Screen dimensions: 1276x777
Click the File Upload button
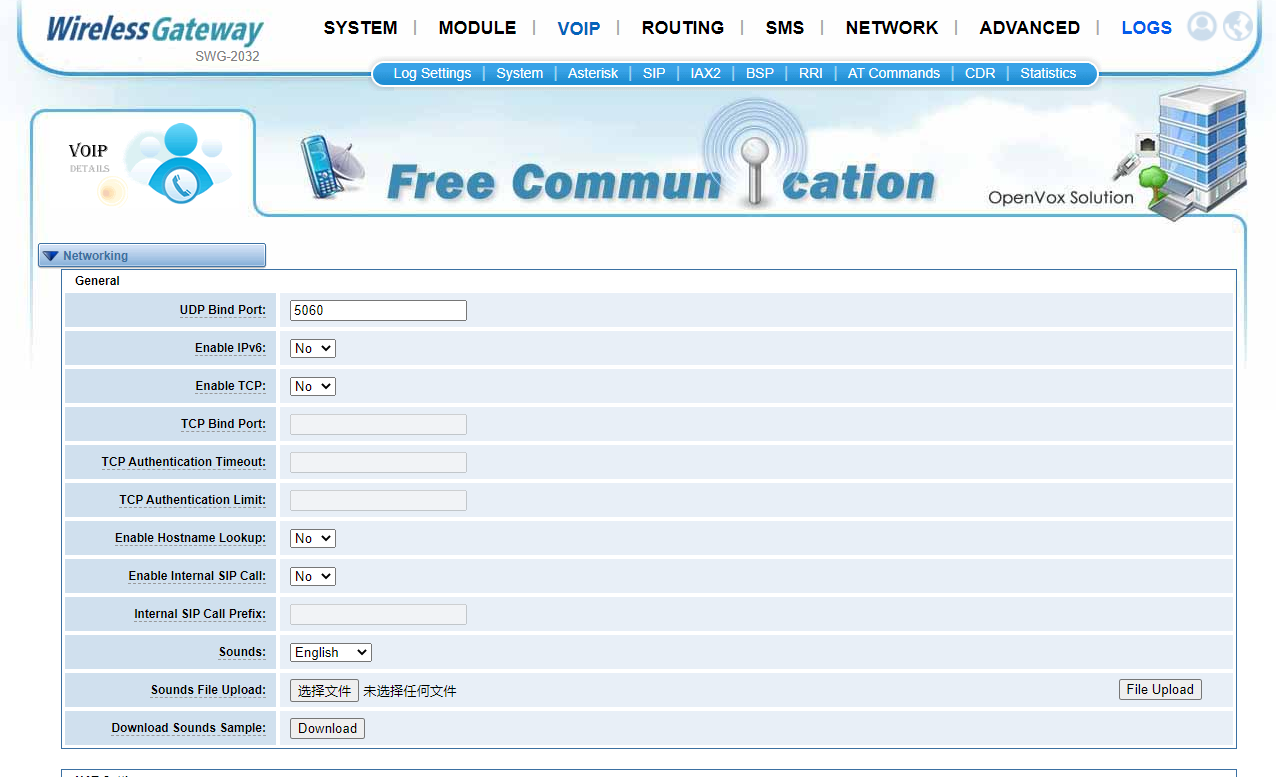[1160, 689]
